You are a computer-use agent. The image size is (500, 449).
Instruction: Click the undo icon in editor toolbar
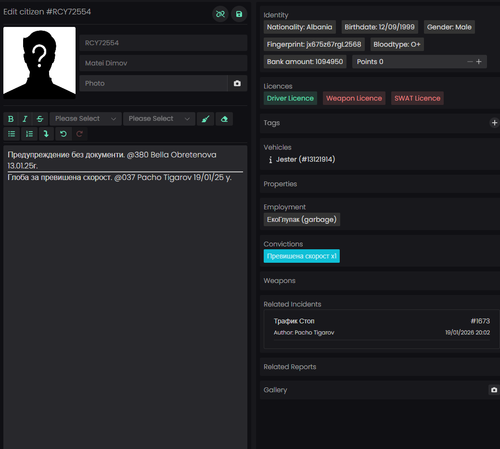[x=63, y=134]
